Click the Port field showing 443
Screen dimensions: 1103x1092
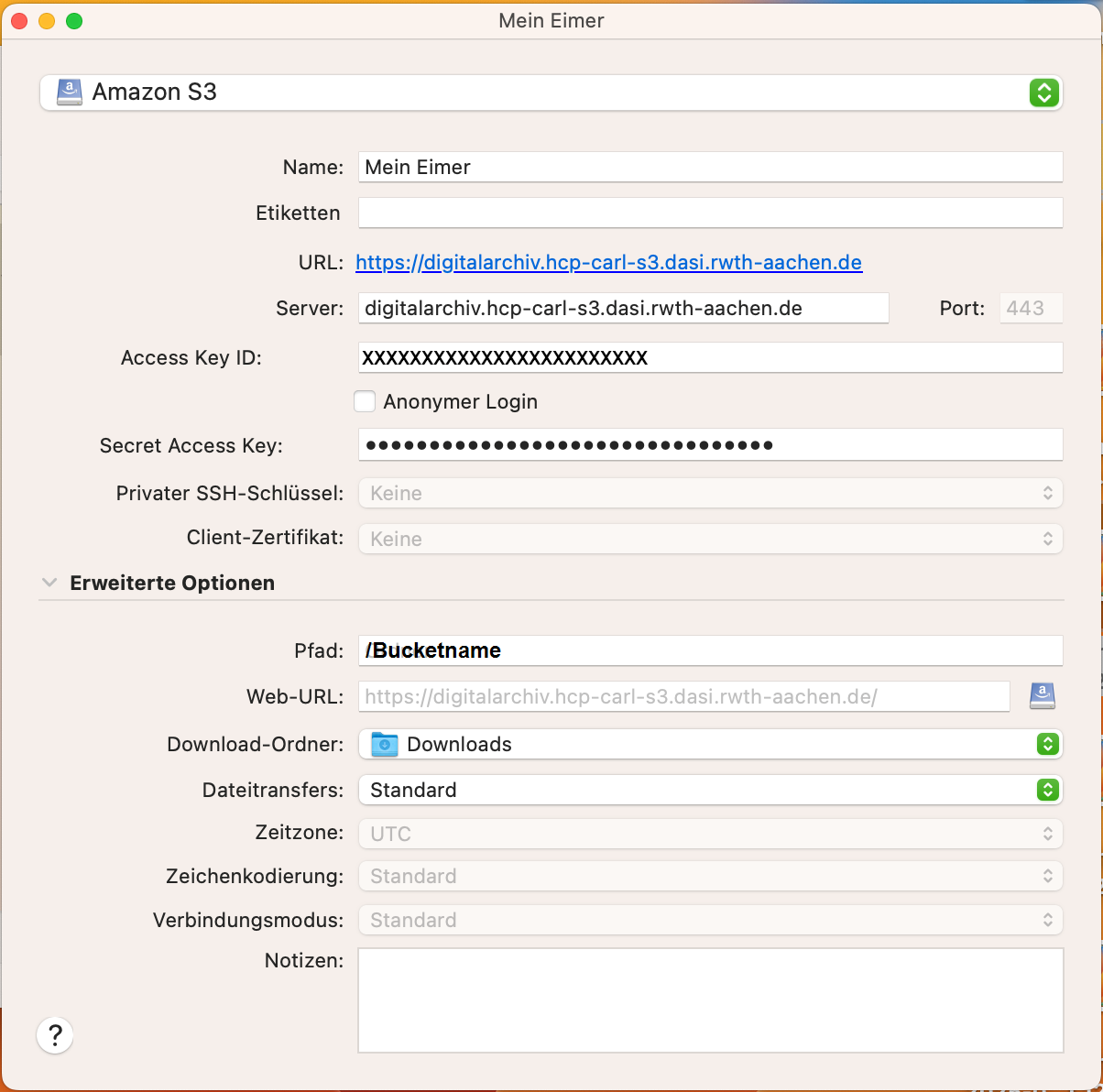pos(1031,308)
